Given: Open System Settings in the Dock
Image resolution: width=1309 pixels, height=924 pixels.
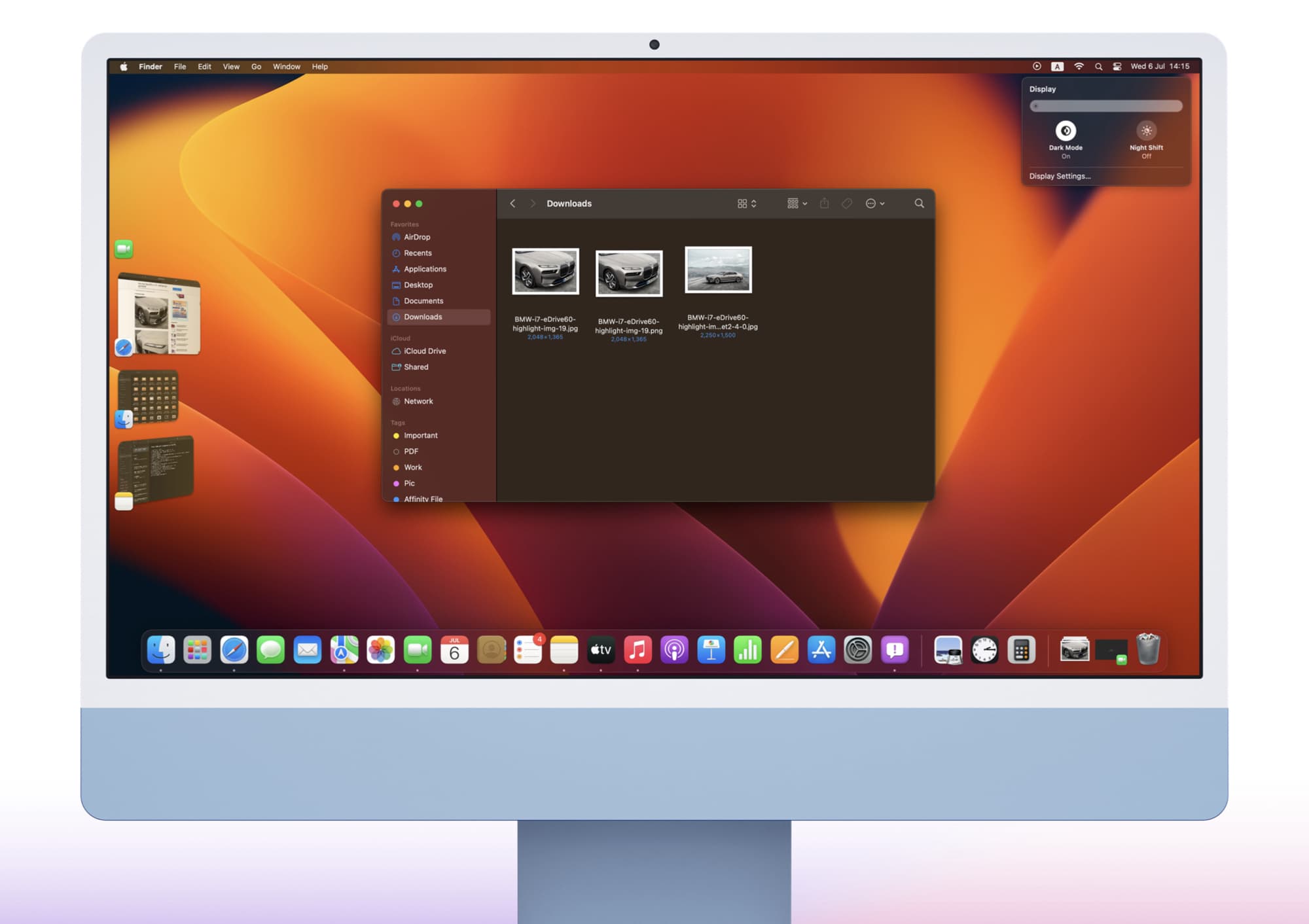Looking at the screenshot, I should [857, 650].
